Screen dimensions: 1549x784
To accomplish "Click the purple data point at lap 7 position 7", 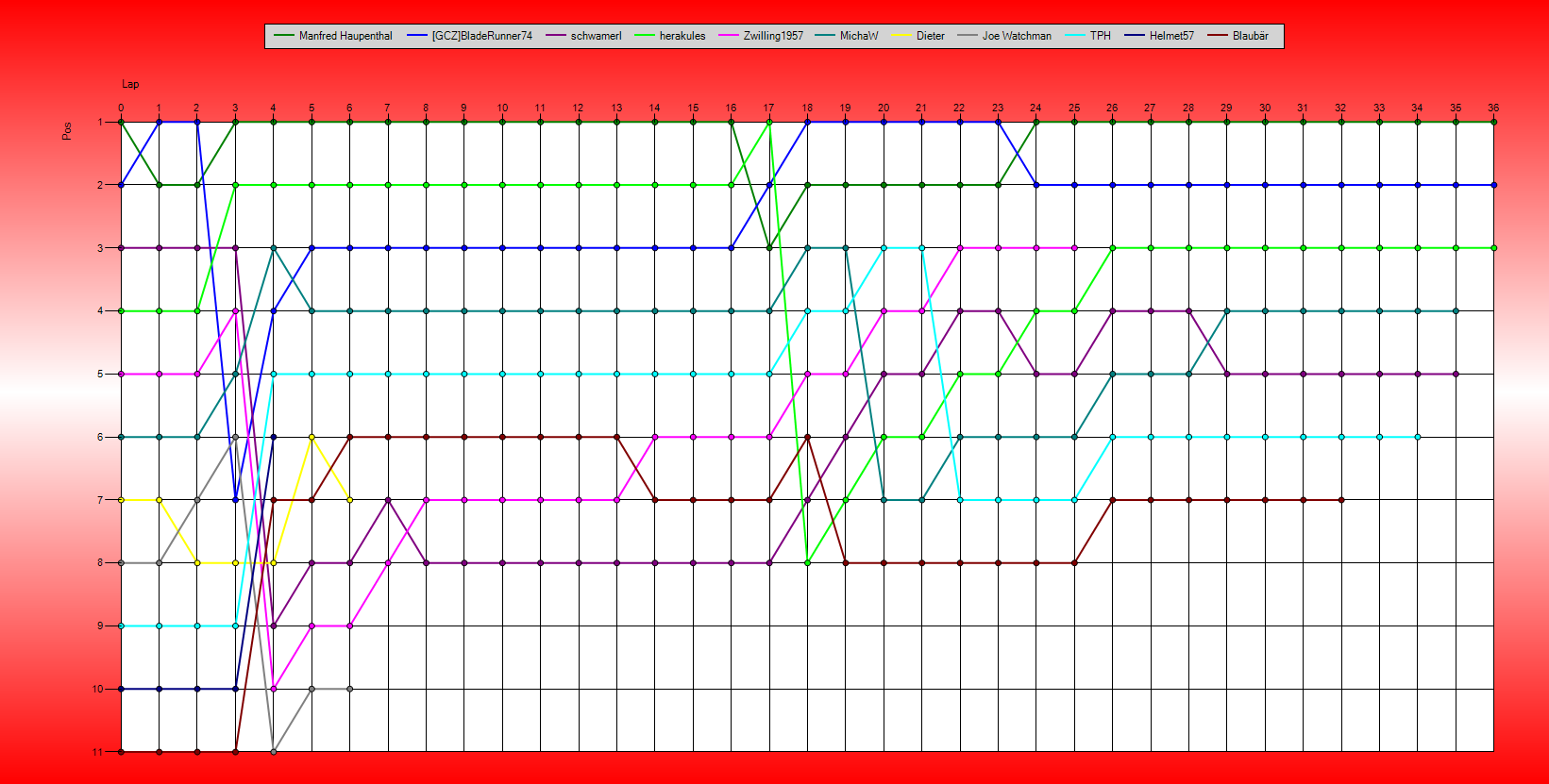I will pos(388,500).
